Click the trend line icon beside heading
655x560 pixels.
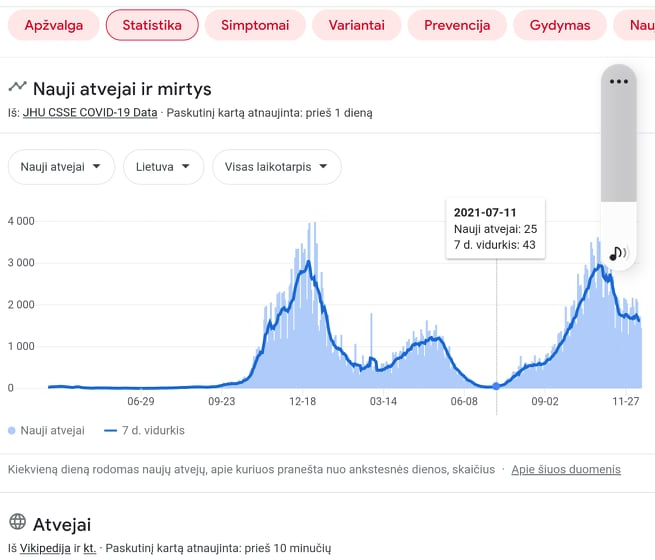(18, 86)
